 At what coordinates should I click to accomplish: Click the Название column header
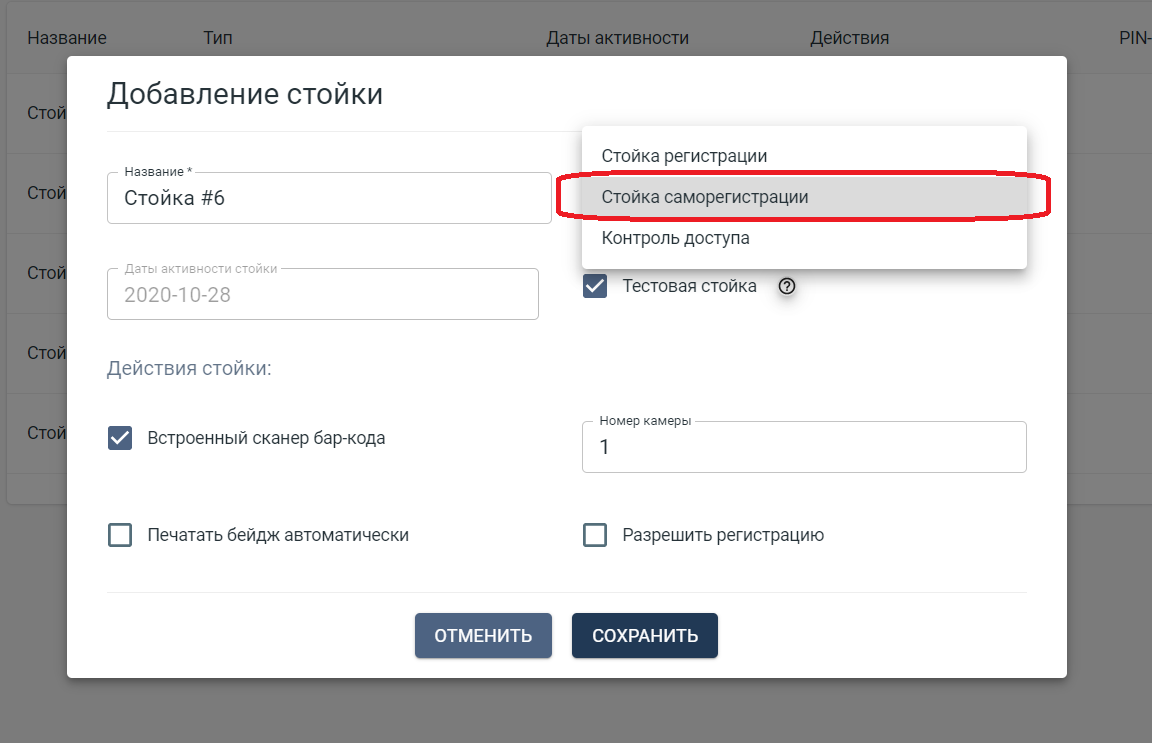[65, 37]
